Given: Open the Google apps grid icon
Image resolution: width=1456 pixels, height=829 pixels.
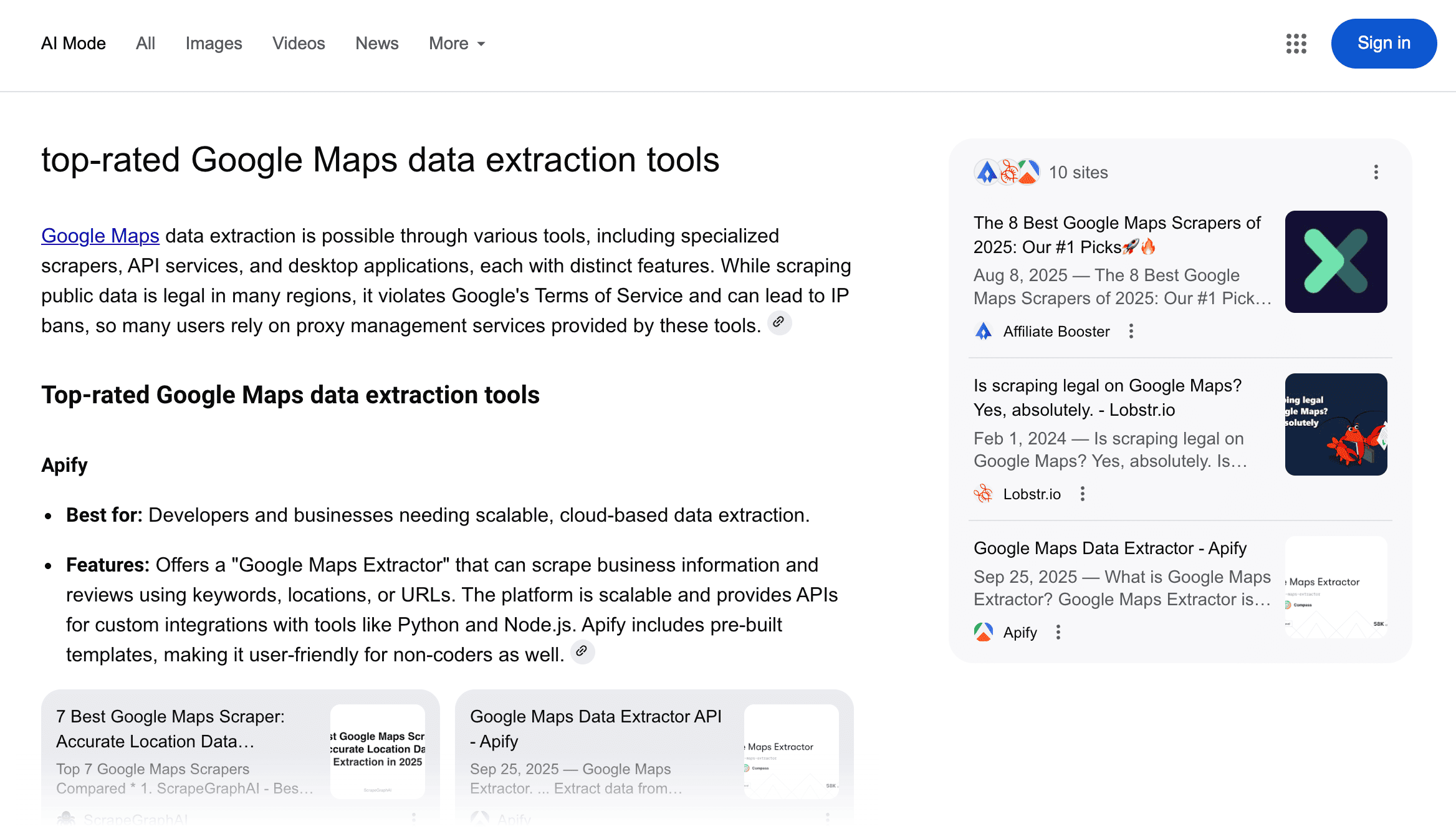Looking at the screenshot, I should [1296, 44].
